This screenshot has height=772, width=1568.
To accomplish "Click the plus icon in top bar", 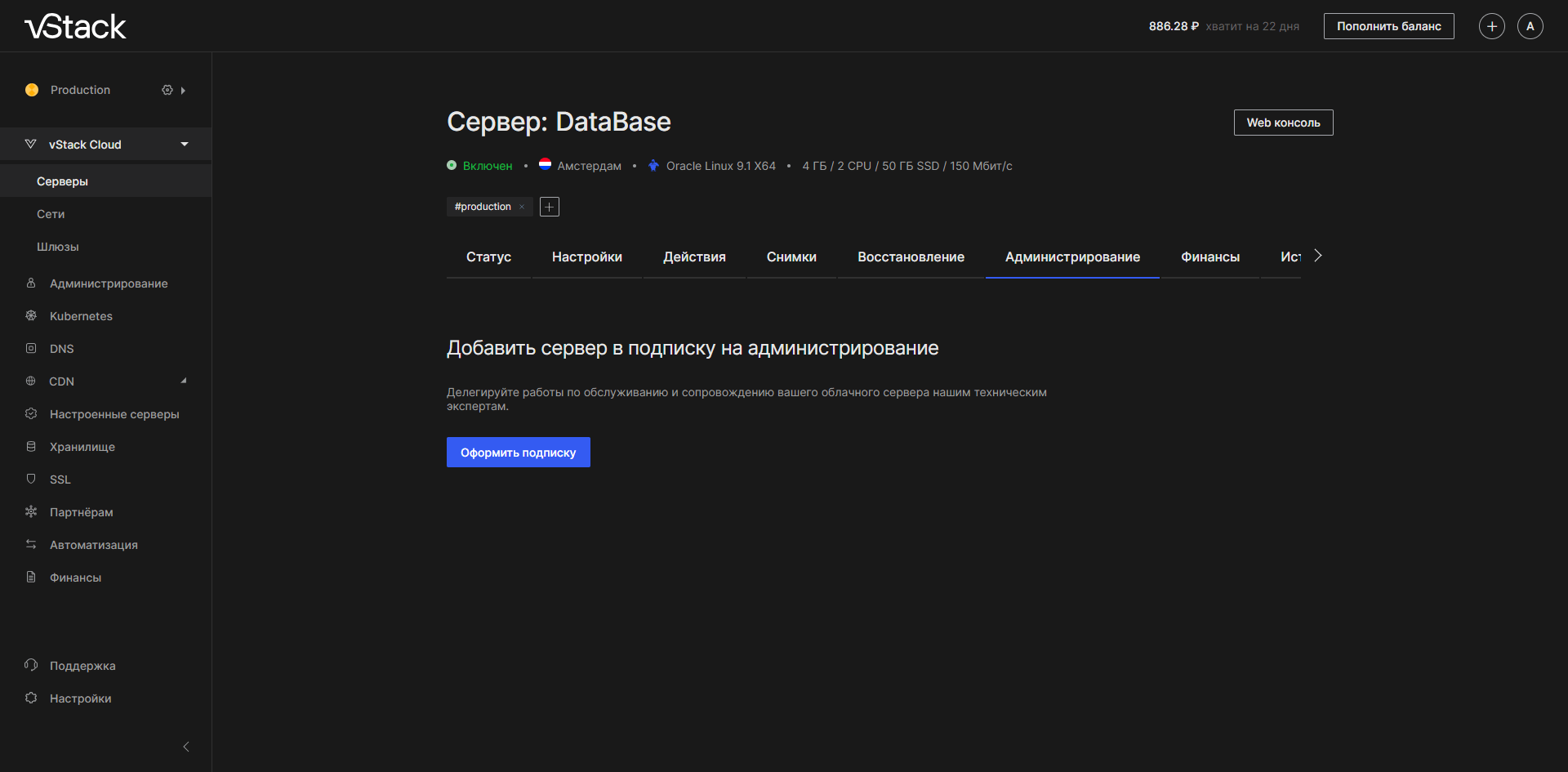I will (x=1491, y=26).
